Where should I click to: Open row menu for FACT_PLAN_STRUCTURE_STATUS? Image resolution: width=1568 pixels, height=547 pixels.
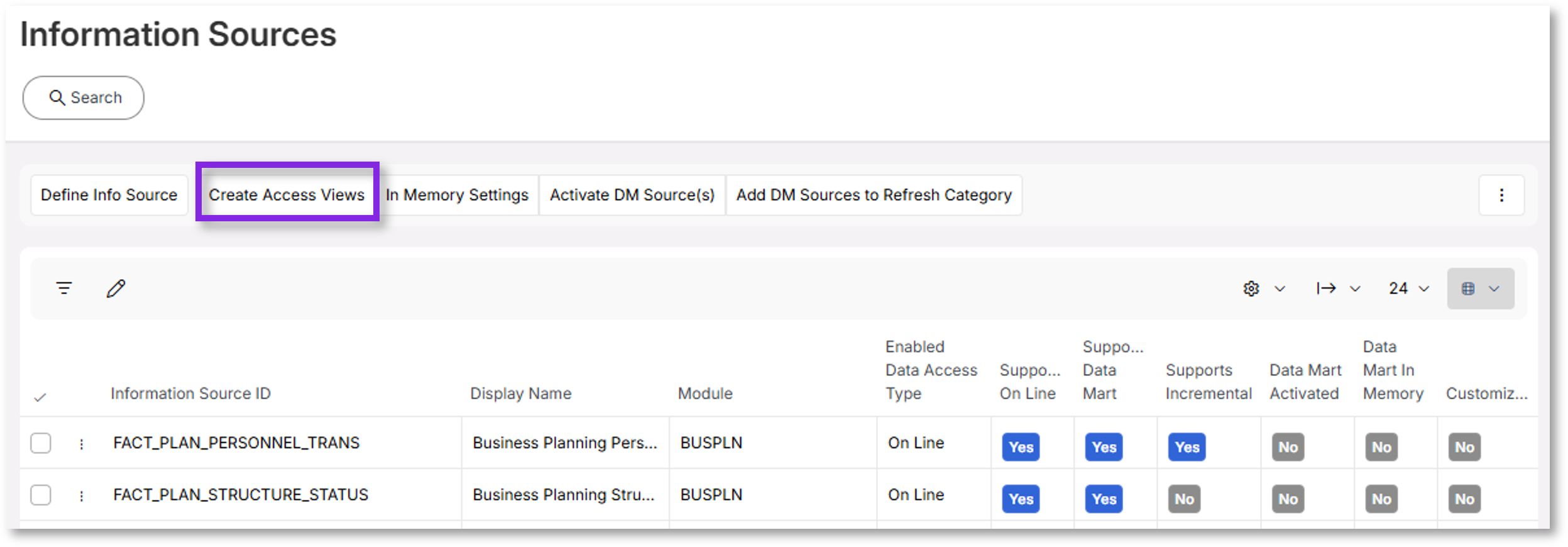(81, 496)
